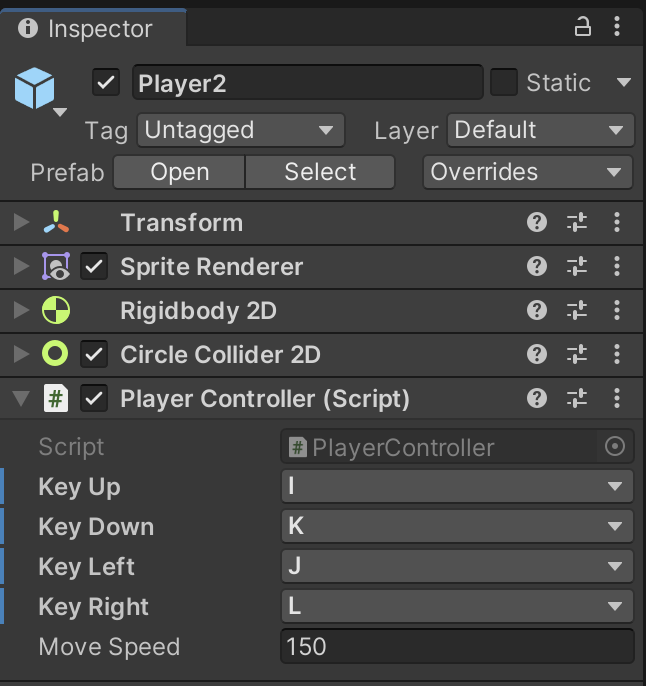Open Player Controller script preset icon
The image size is (646, 686).
577,399
